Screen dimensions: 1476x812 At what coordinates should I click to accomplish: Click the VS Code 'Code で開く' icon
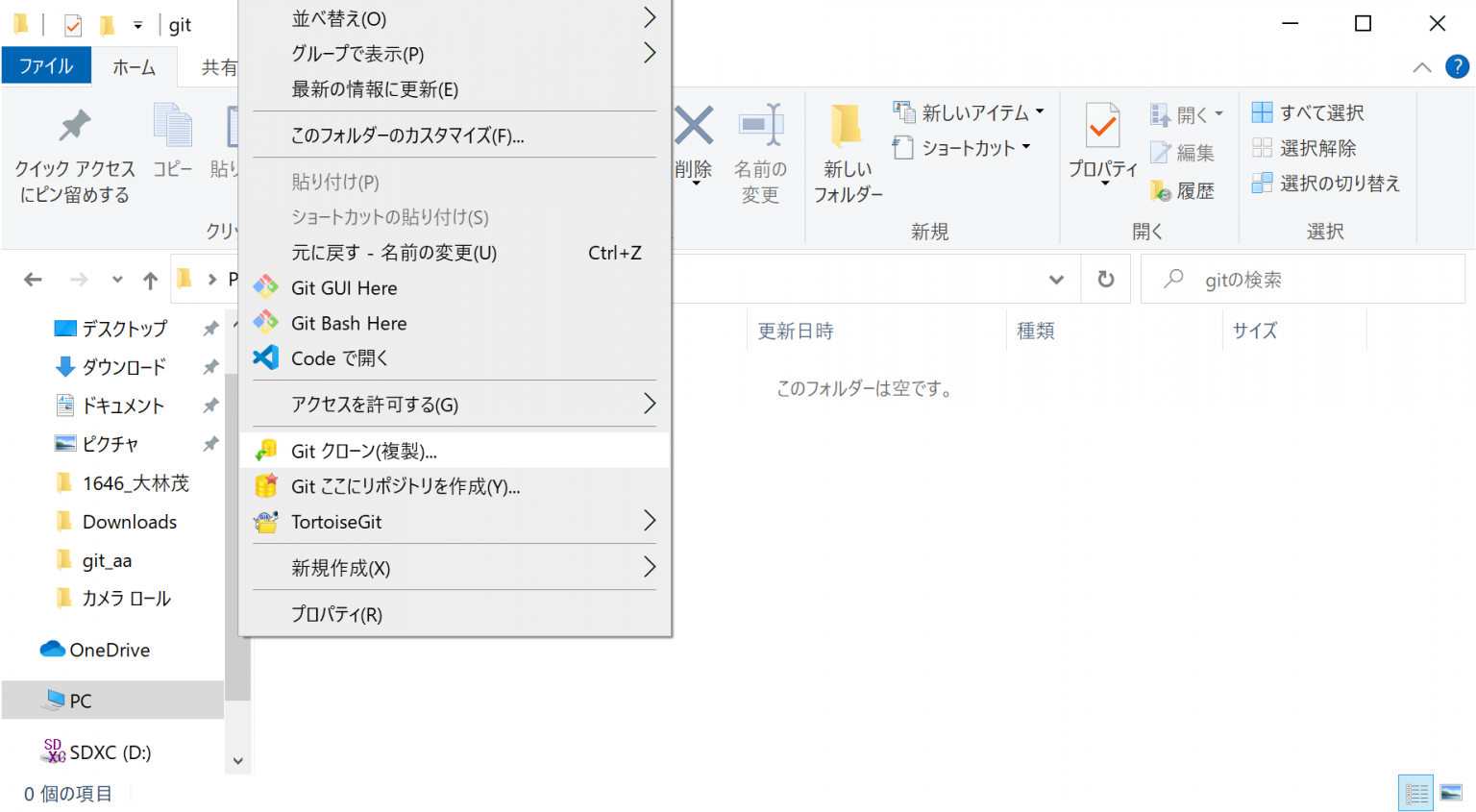click(266, 357)
